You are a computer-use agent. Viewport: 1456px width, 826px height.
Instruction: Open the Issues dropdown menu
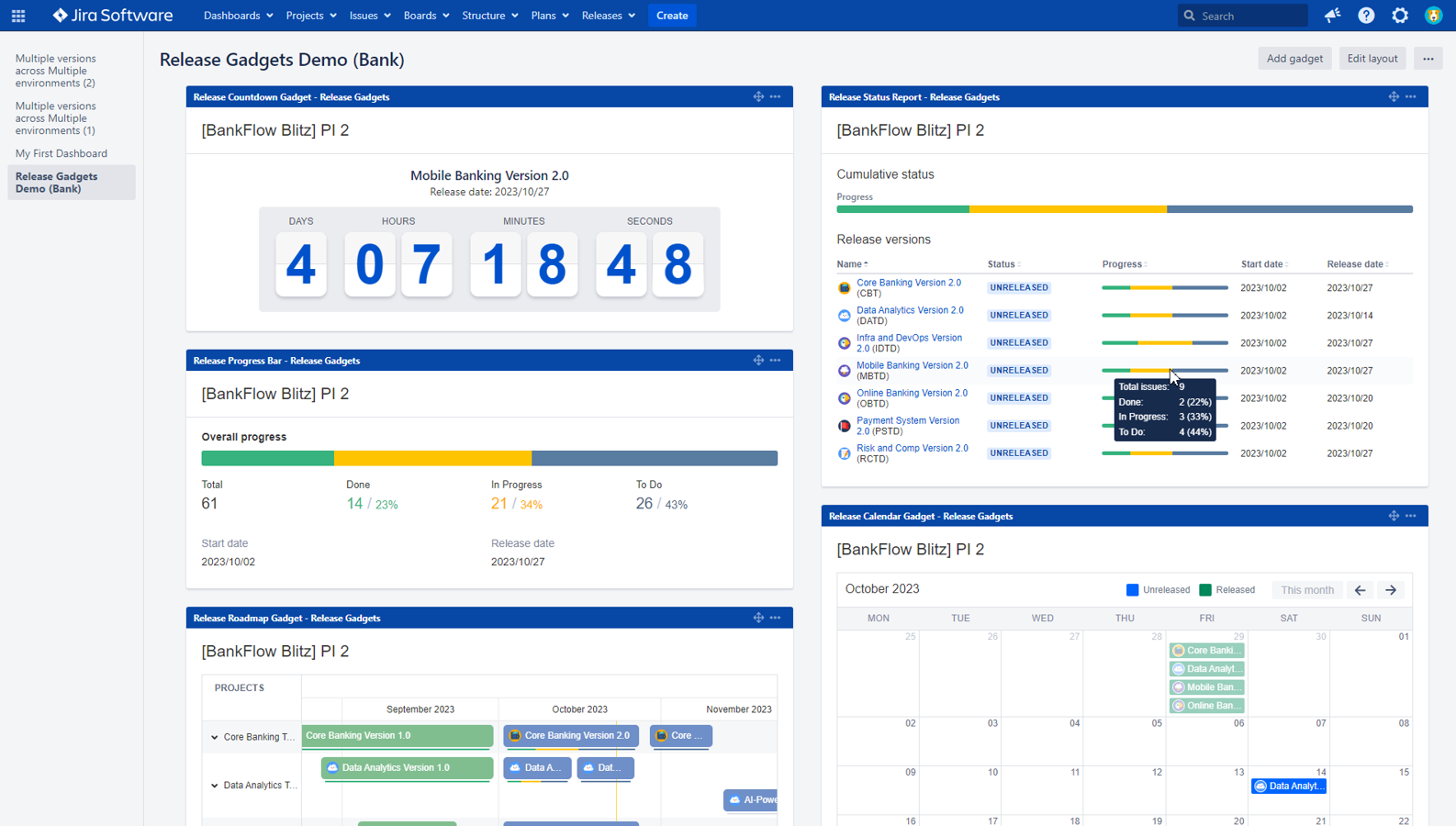pos(370,16)
